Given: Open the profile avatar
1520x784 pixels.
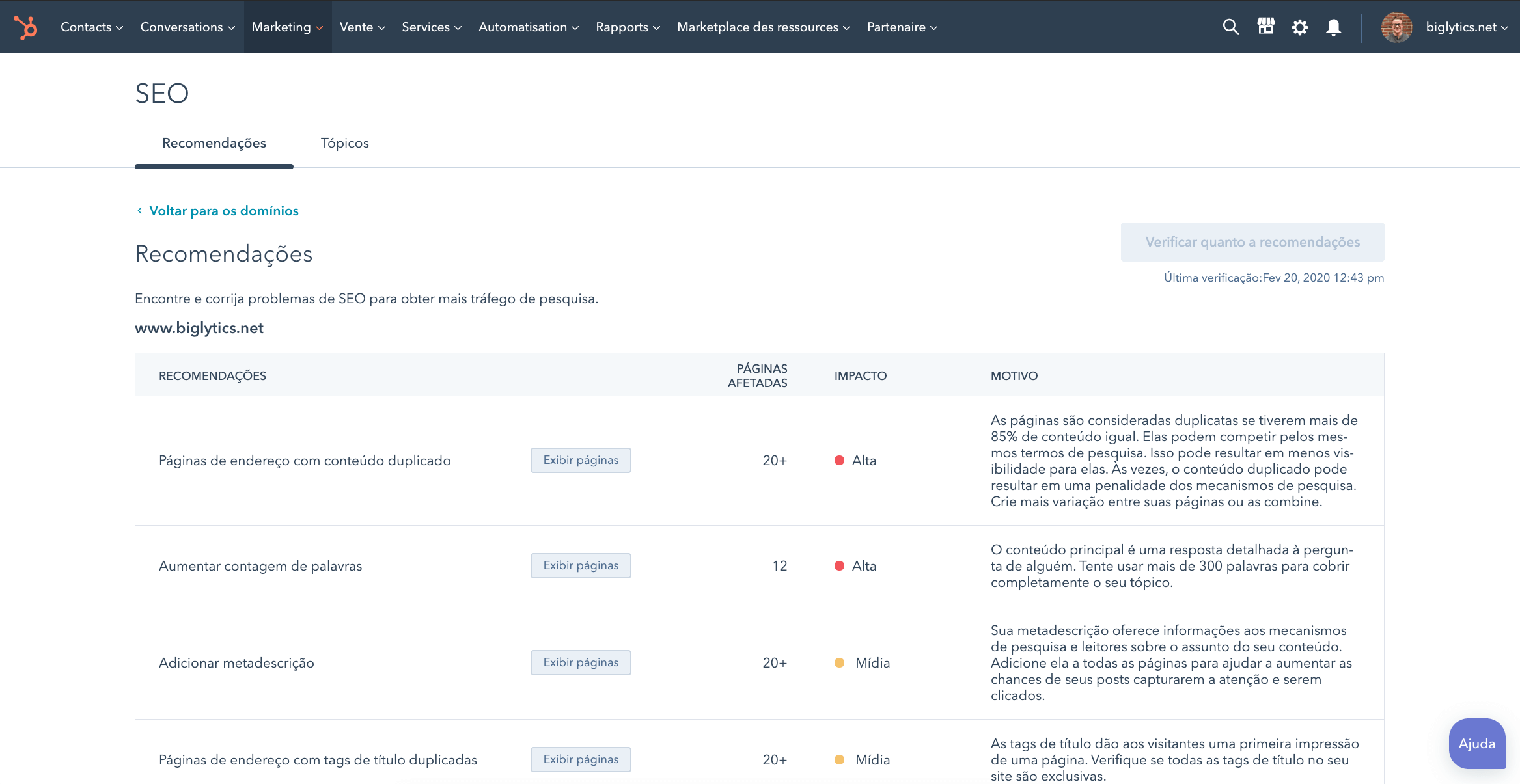Looking at the screenshot, I should click(1396, 27).
